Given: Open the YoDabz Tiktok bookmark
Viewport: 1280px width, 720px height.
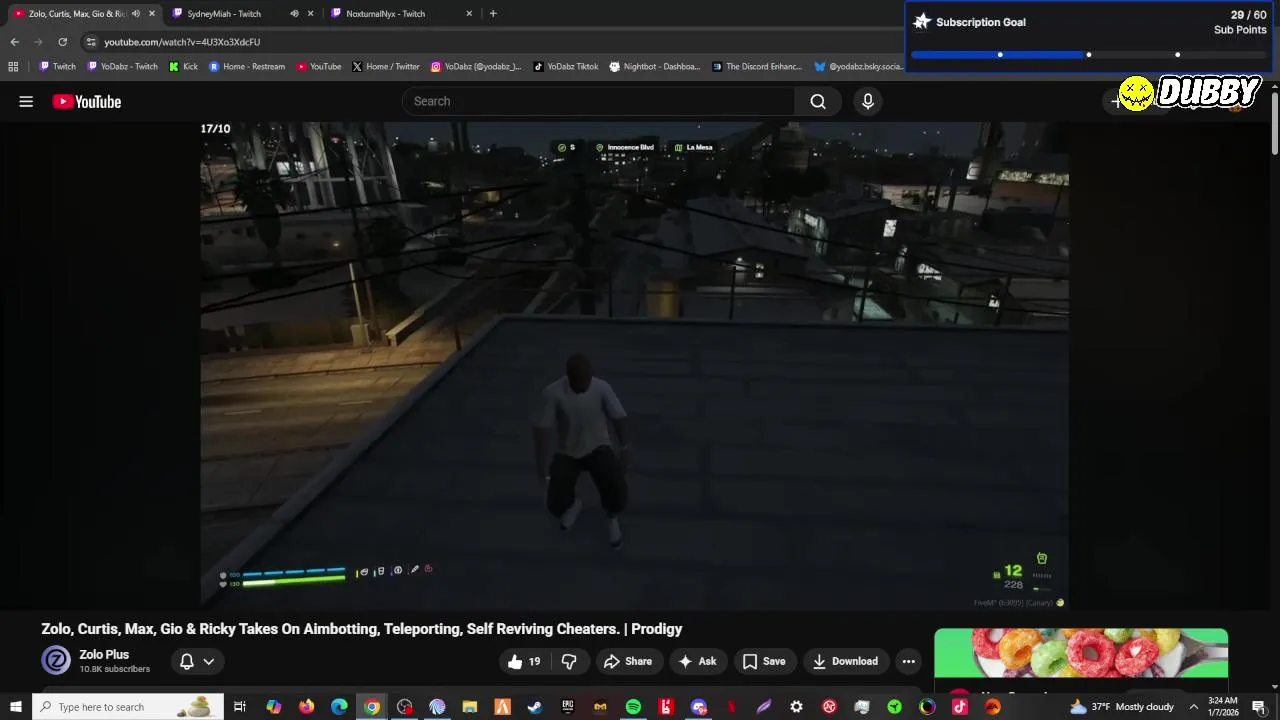Looking at the screenshot, I should pos(566,66).
